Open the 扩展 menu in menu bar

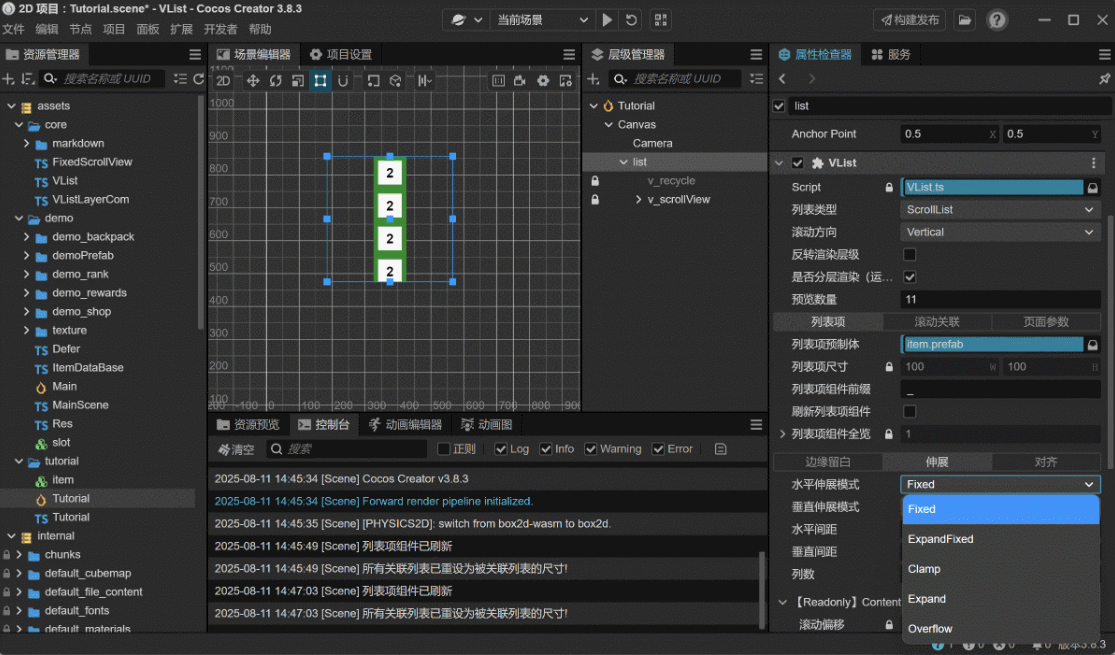pyautogui.click(x=181, y=29)
